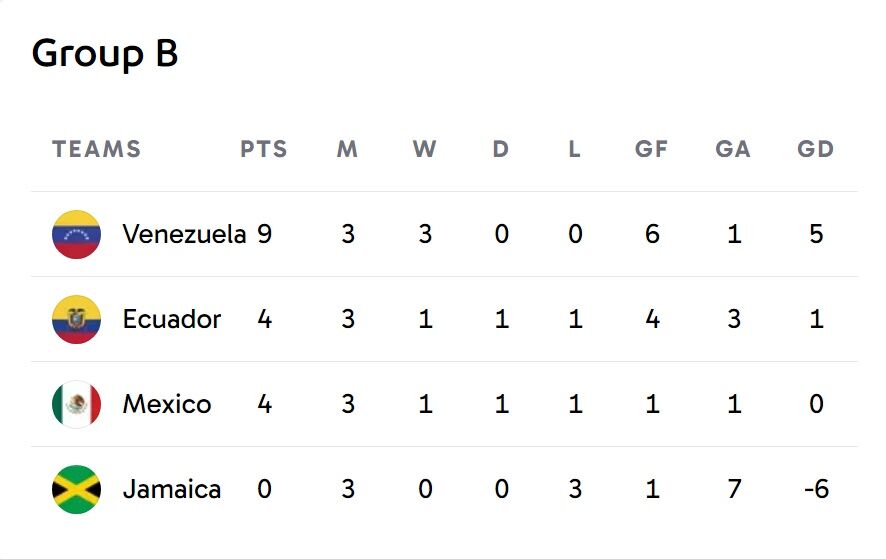Sort by the GF column header

651,150
